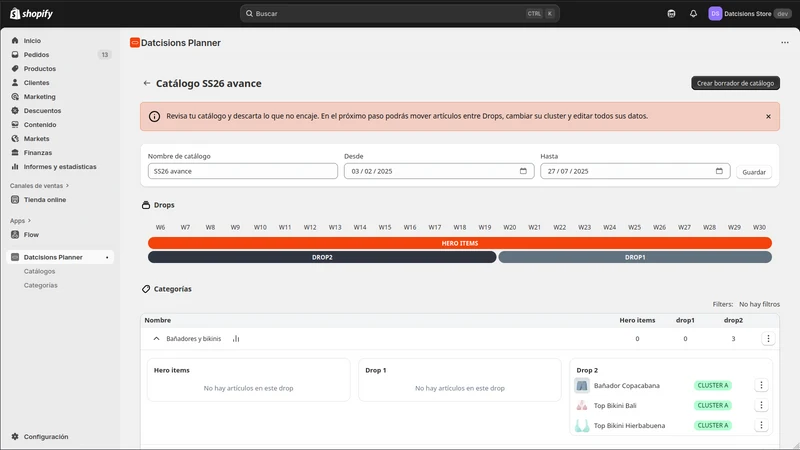Collapse the Bañadores y bikinis row

click(x=156, y=339)
